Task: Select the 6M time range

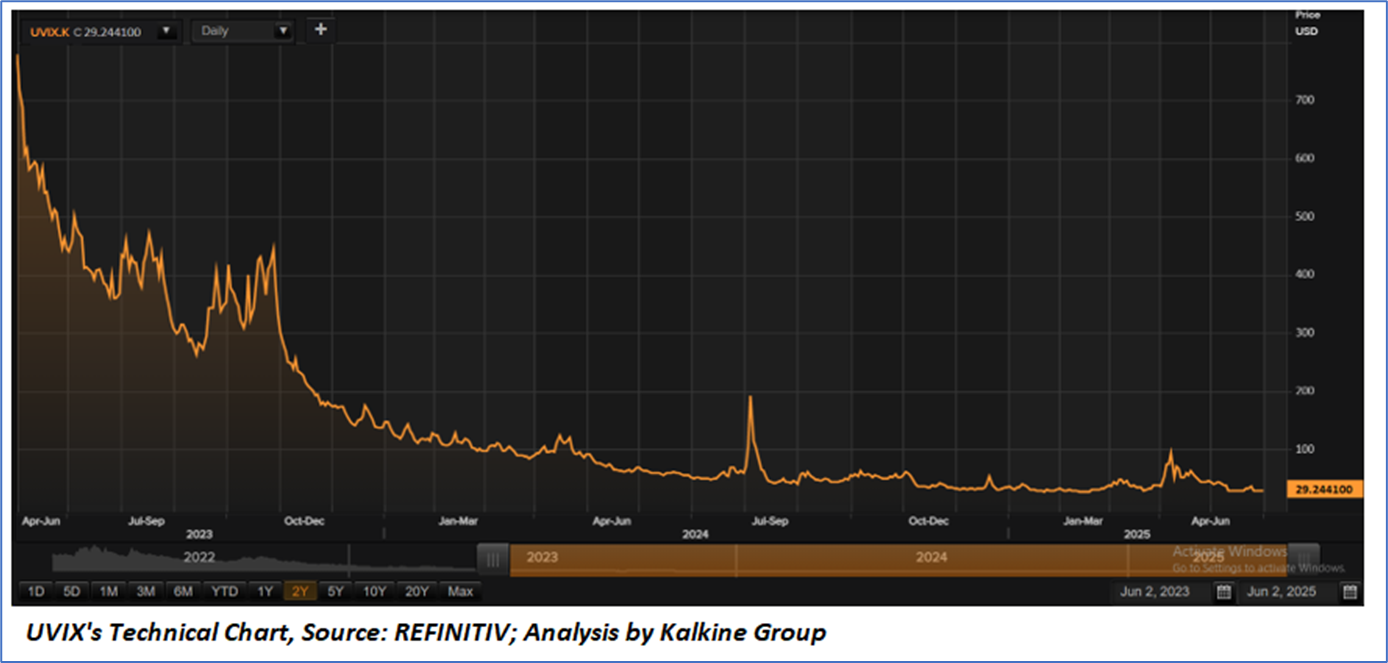Action: [183, 592]
